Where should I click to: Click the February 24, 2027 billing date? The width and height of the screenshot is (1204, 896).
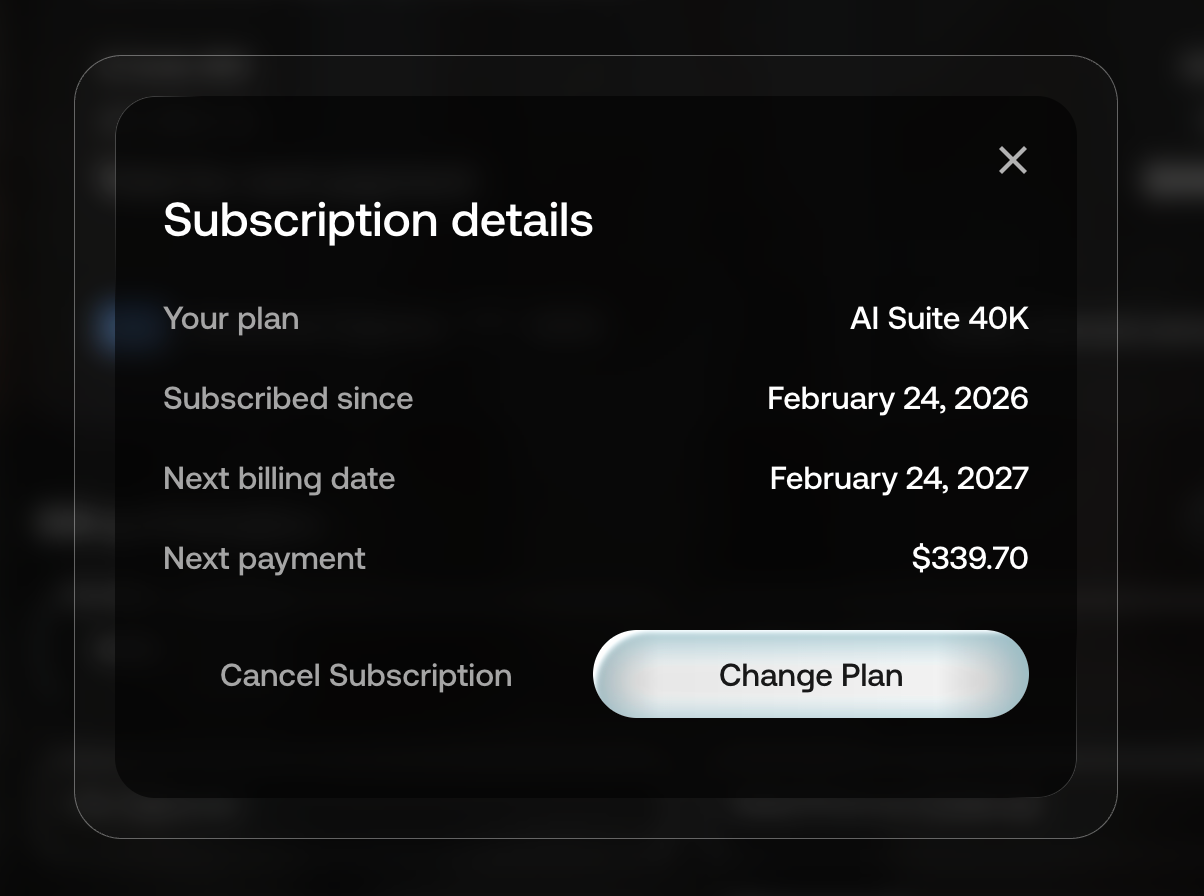pyautogui.click(x=898, y=479)
